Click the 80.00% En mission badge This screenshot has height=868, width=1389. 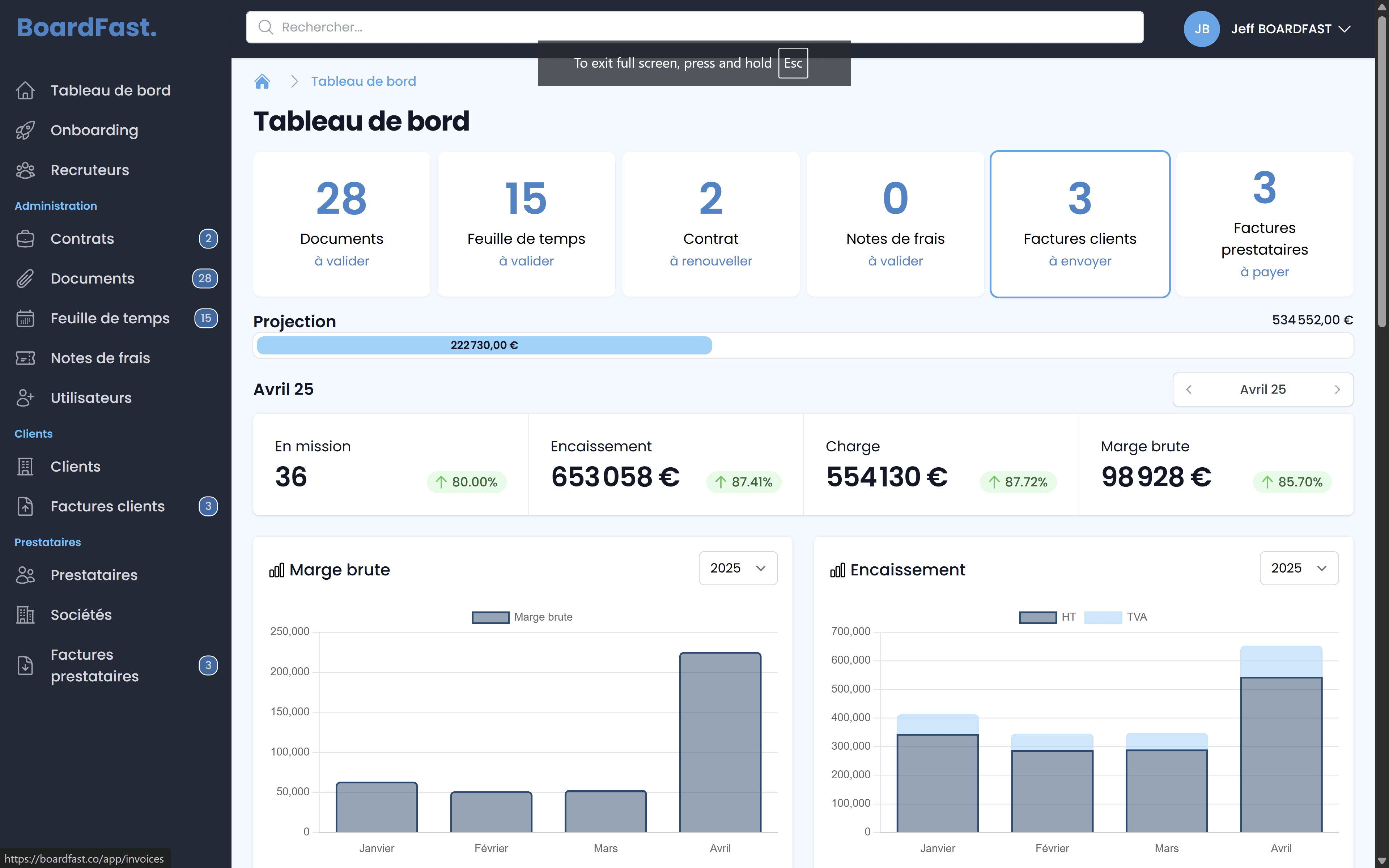coord(467,482)
